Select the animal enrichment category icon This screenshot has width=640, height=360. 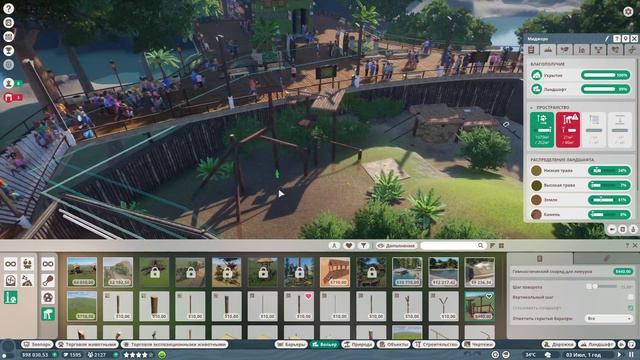pyautogui.click(x=27, y=264)
